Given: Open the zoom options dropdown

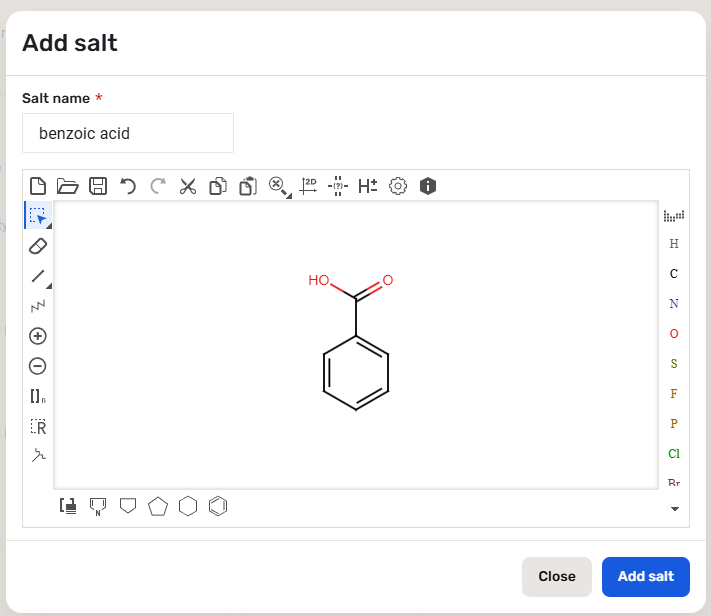Looking at the screenshot, I should coord(279,186).
